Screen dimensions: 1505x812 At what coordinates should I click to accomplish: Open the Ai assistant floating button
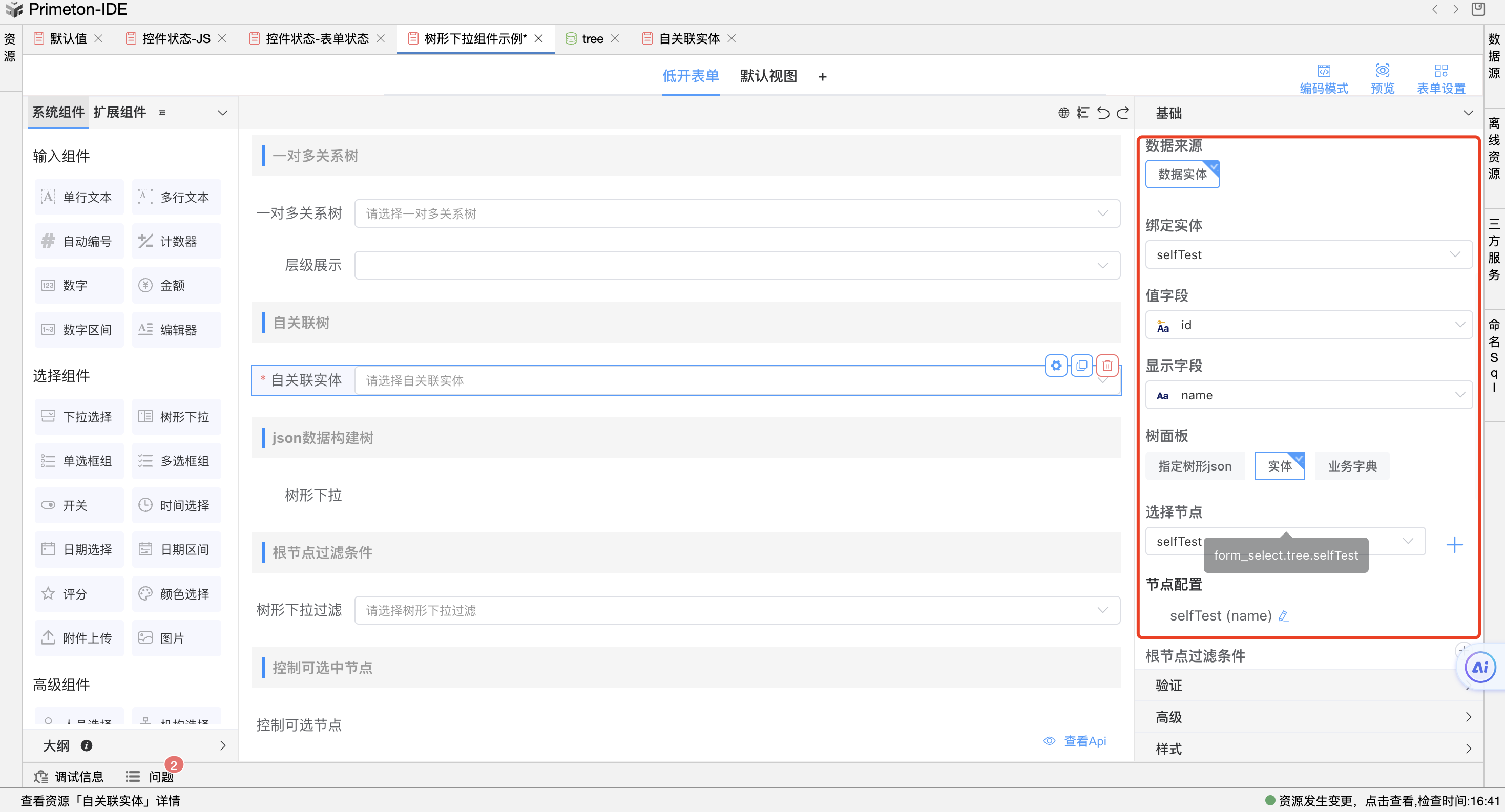pyautogui.click(x=1480, y=667)
